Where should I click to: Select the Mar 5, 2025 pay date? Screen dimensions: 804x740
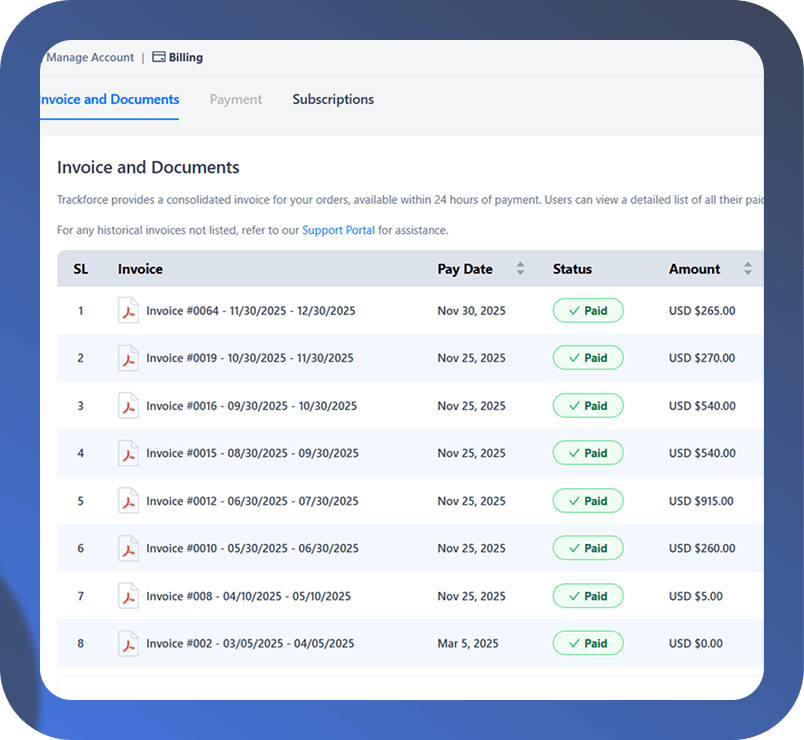pos(468,644)
